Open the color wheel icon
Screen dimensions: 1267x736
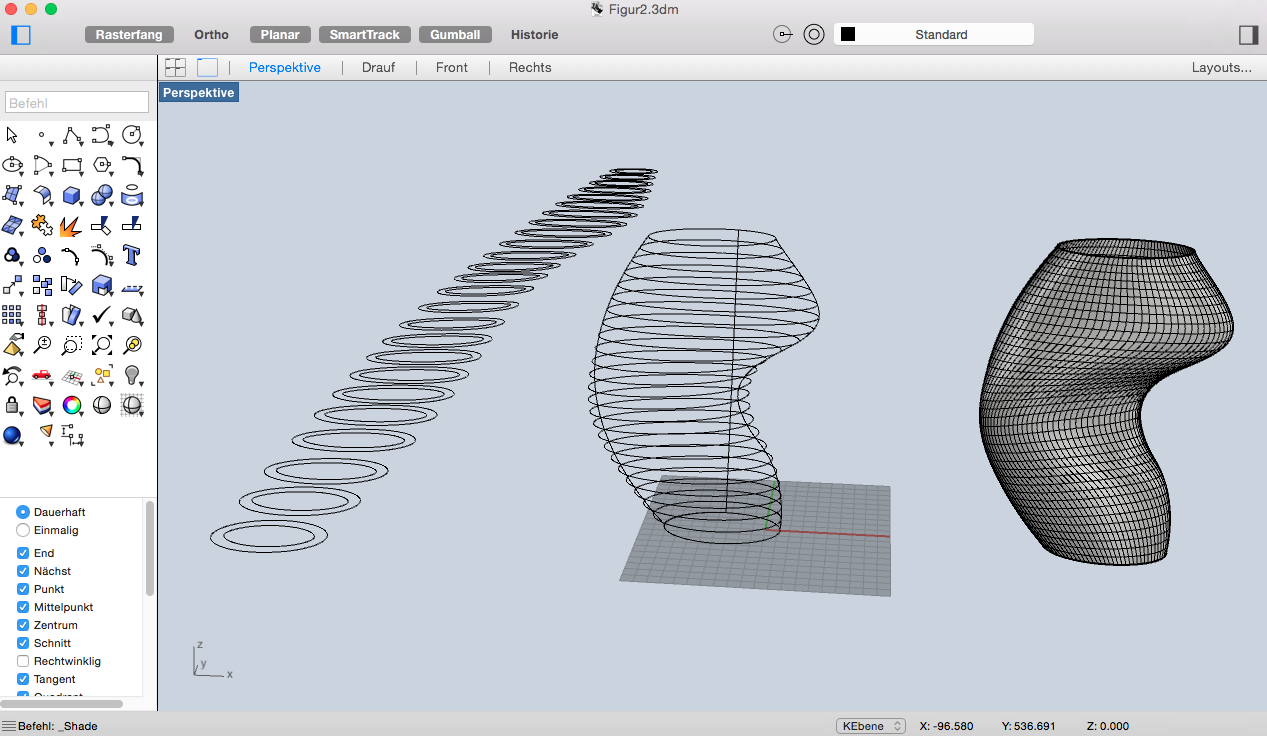(72, 405)
